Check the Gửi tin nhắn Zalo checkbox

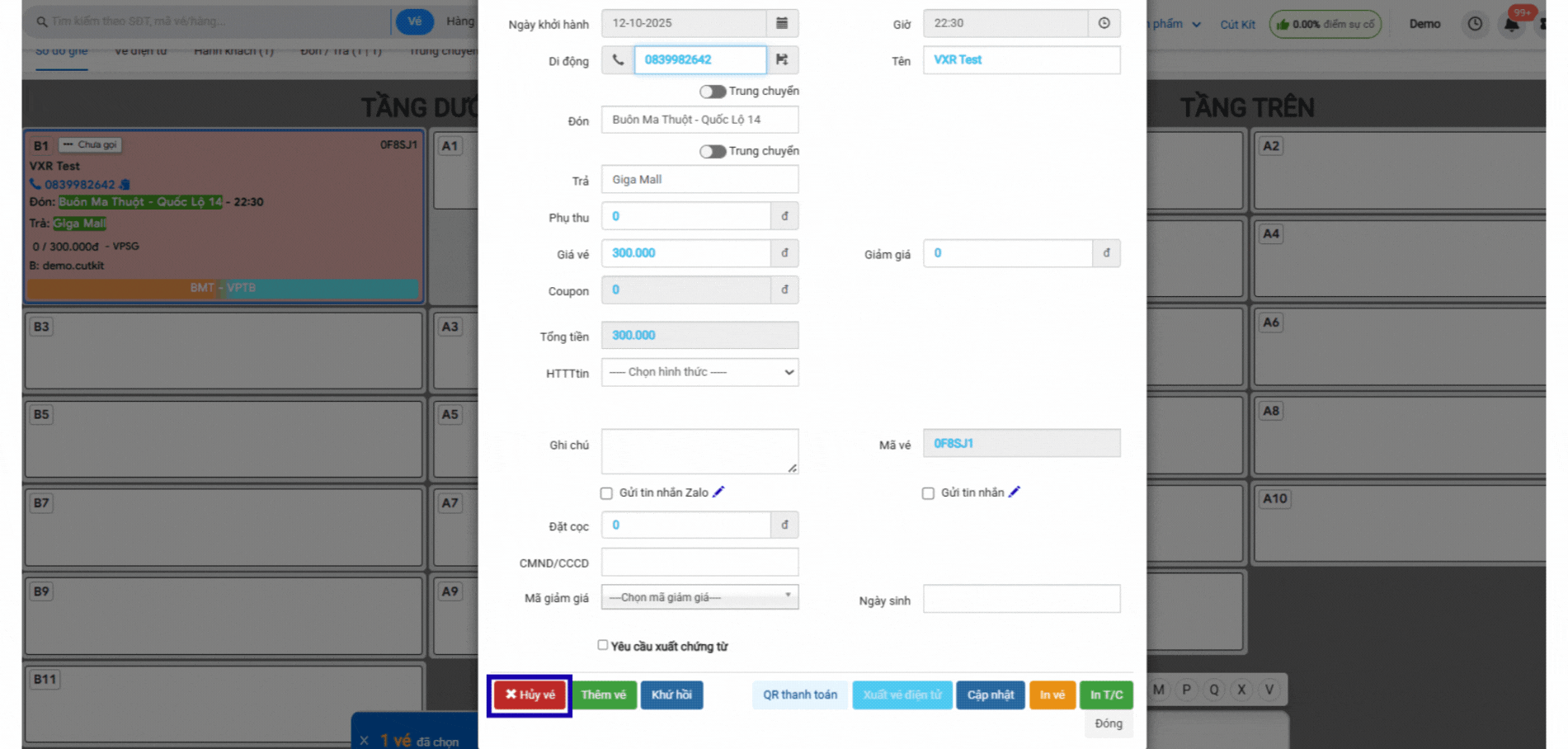[606, 493]
